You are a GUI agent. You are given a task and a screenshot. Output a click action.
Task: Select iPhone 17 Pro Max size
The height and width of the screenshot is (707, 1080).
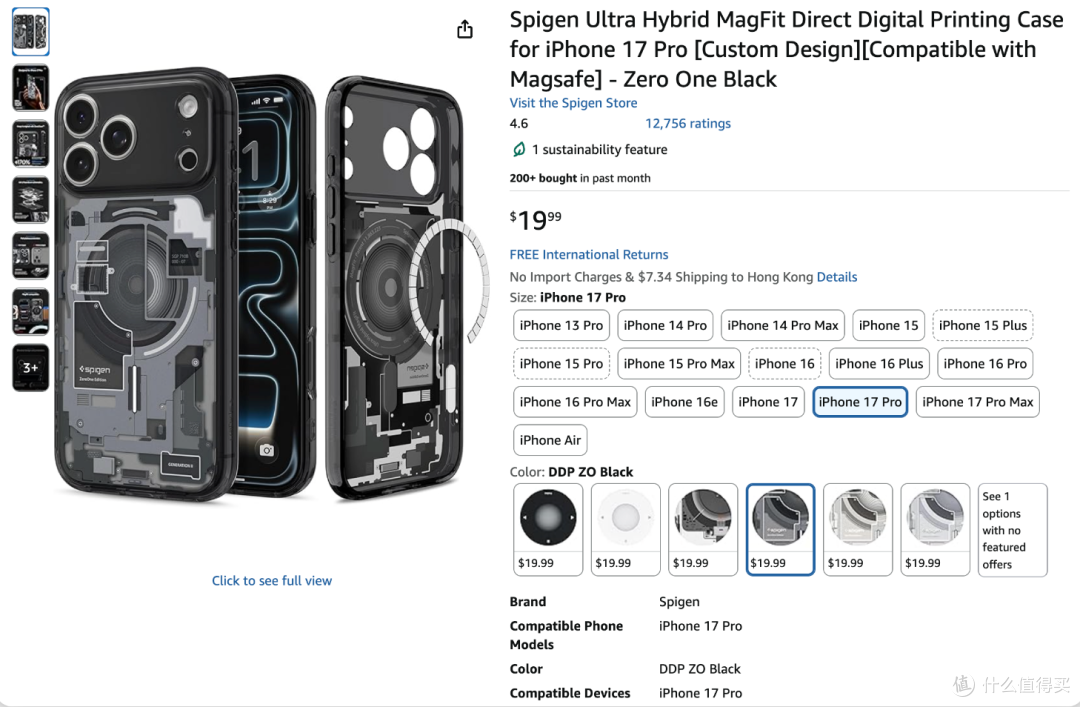[x=977, y=402]
